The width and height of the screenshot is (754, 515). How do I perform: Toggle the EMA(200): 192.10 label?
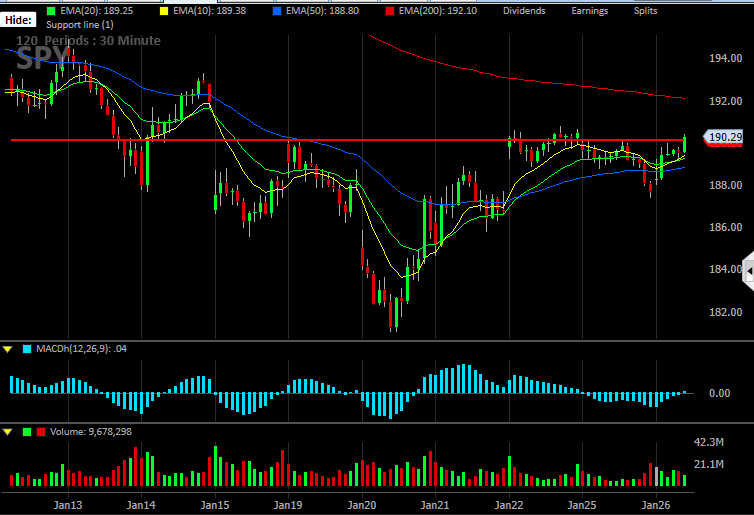click(x=438, y=11)
